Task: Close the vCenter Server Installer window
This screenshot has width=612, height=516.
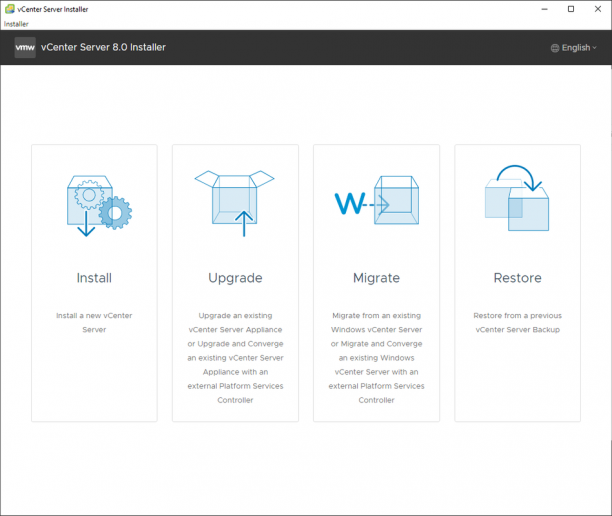Action: [598, 9]
